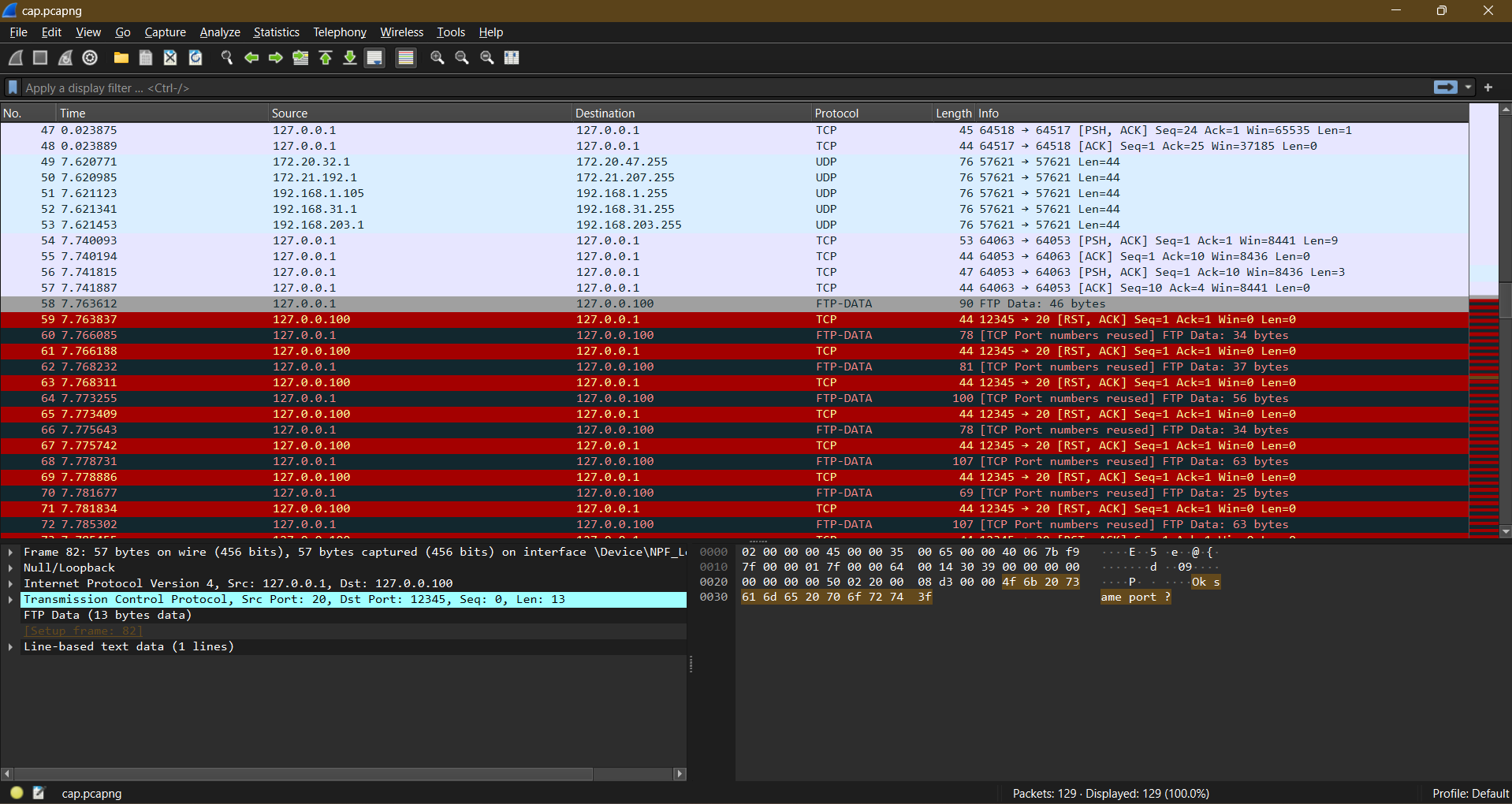Viewport: 1512px width, 804px height.
Task: Restart the current capture
Action: pos(65,58)
